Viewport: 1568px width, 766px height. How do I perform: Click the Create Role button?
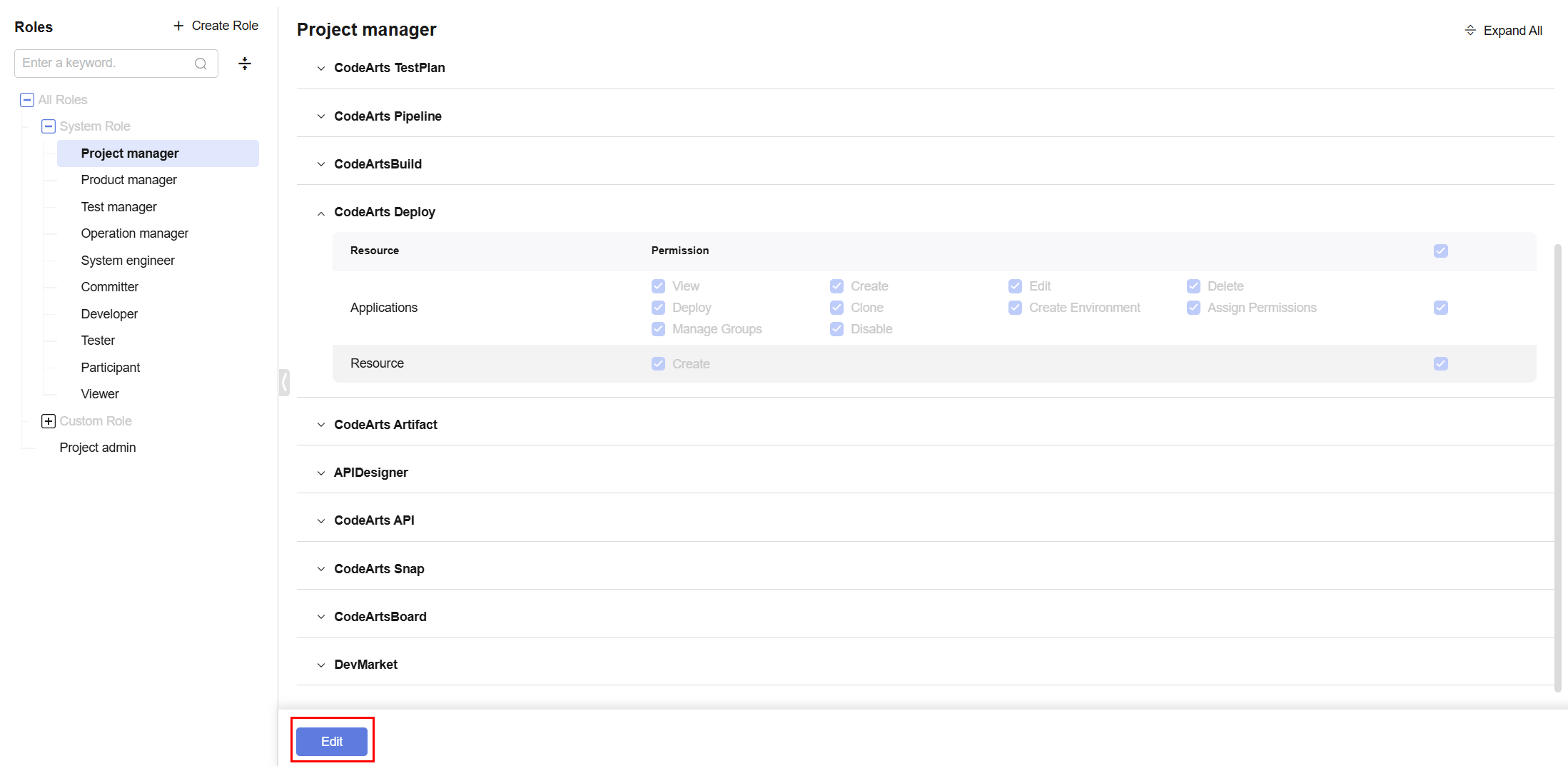(x=216, y=26)
